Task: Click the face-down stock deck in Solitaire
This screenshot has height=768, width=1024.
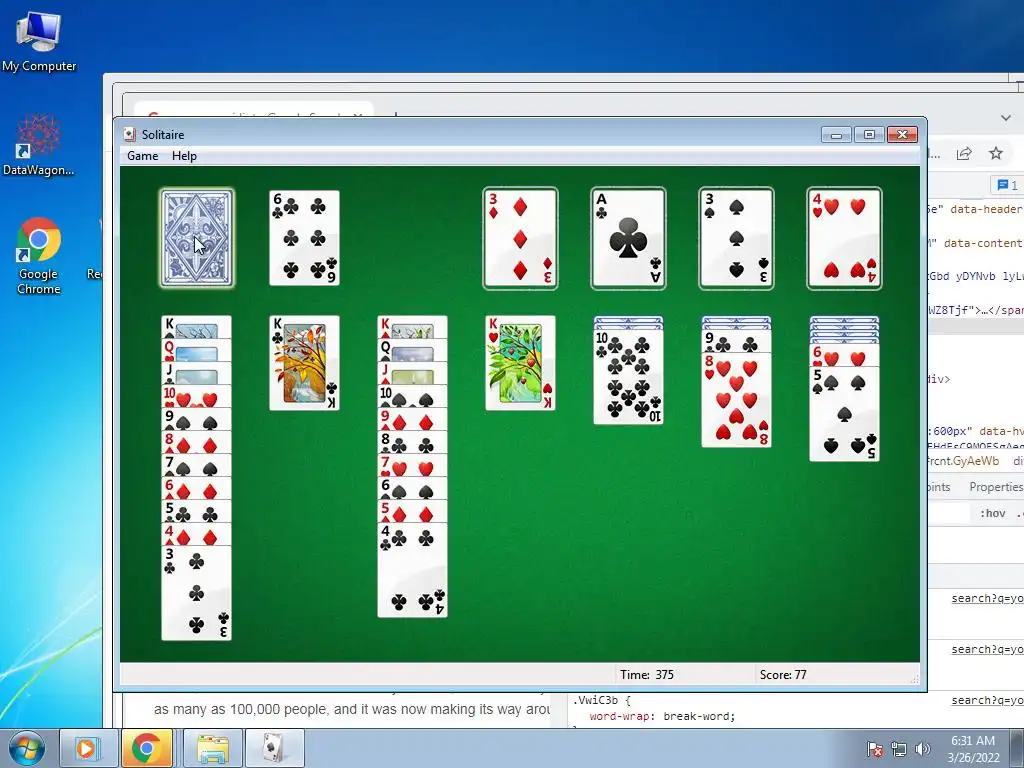Action: (x=197, y=238)
